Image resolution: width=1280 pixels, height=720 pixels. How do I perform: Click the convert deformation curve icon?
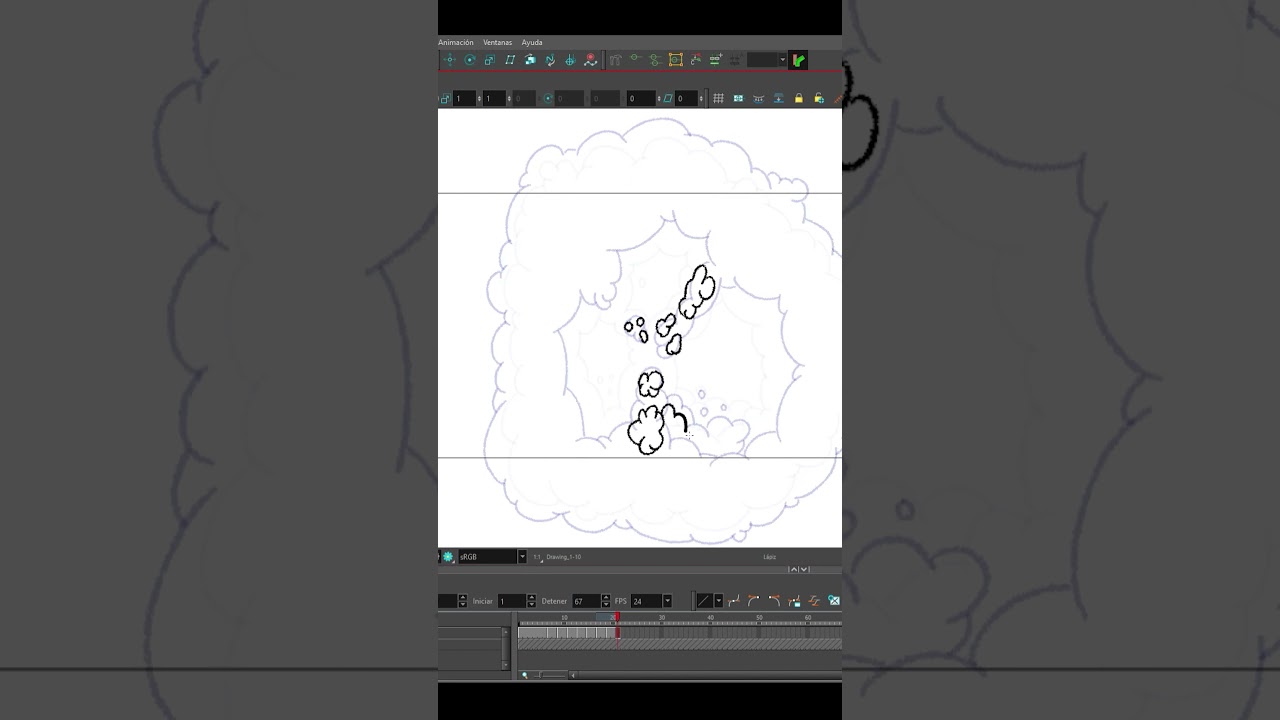(696, 60)
